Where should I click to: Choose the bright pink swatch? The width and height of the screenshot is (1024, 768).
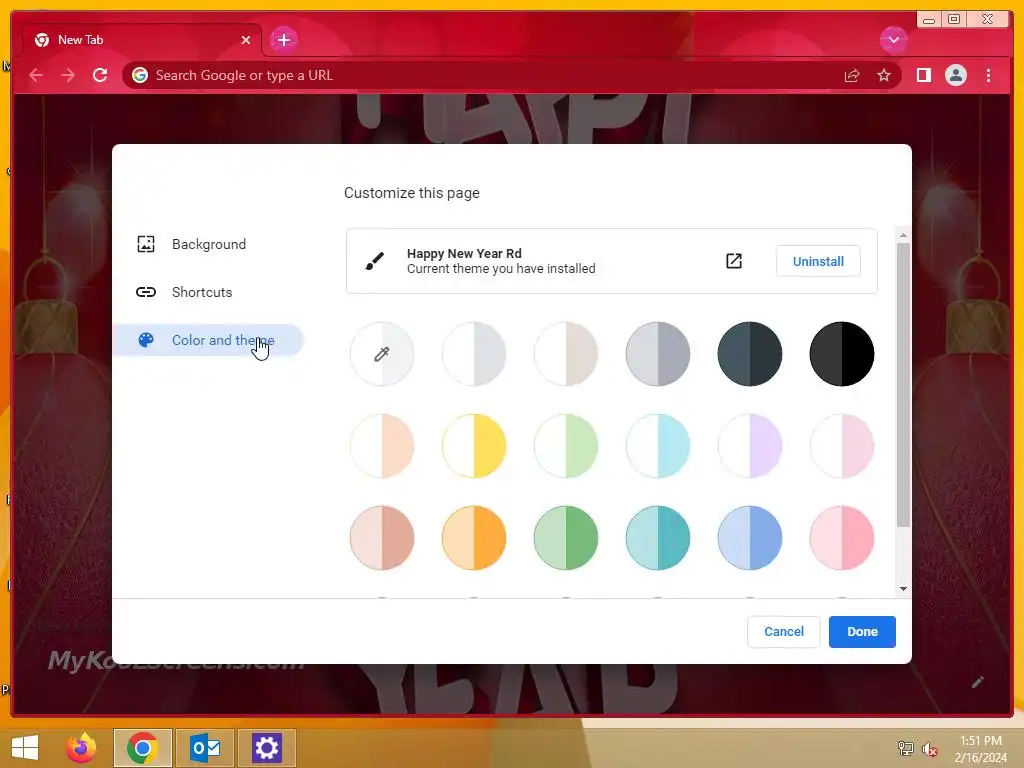pos(842,538)
